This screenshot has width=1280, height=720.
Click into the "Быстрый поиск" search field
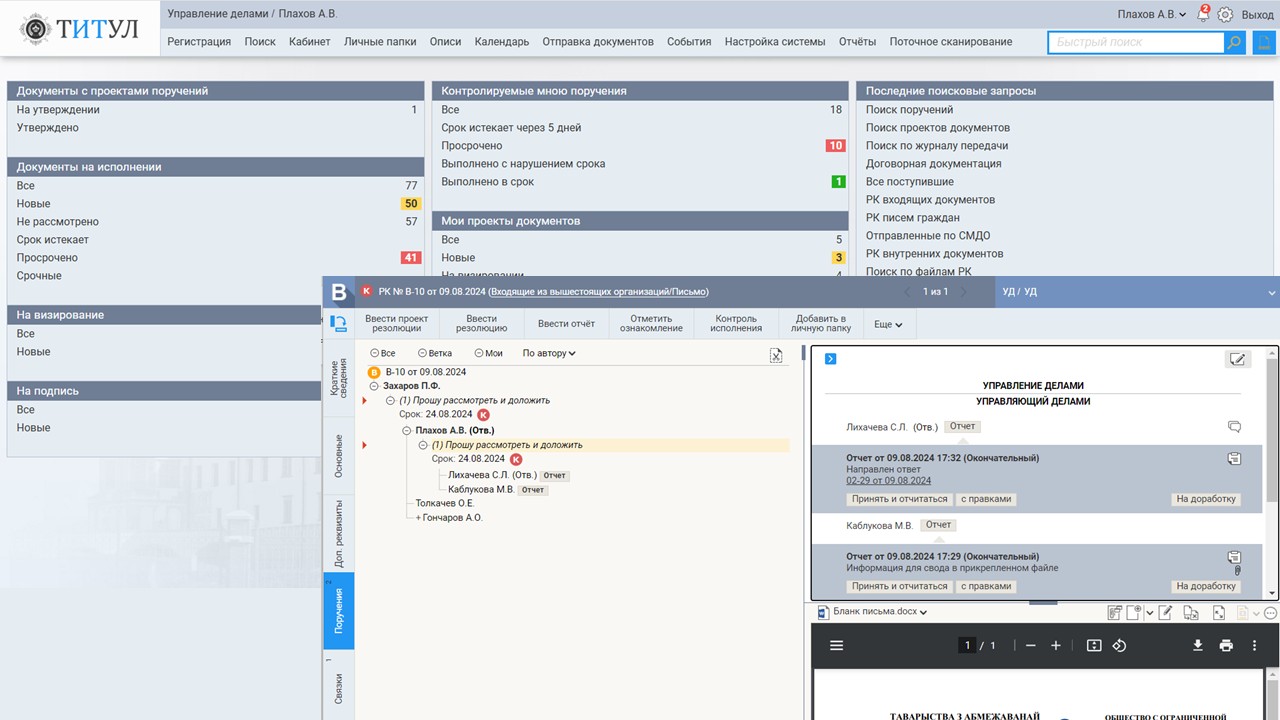point(1135,42)
